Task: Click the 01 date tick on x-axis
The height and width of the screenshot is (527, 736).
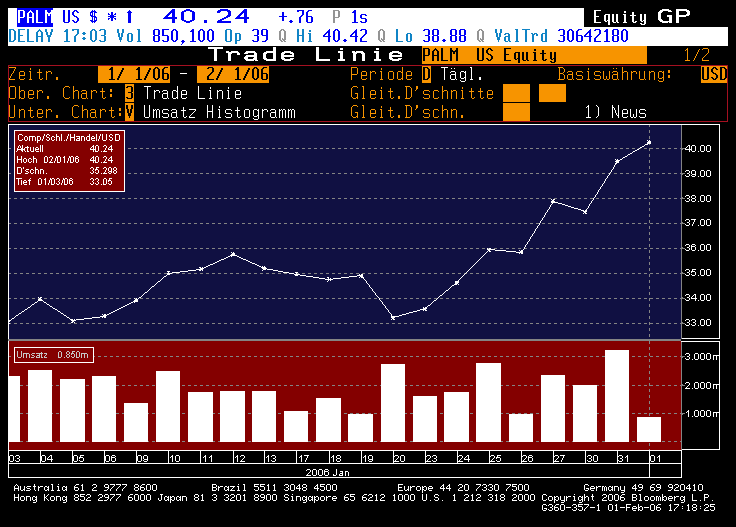Action: (x=656, y=458)
